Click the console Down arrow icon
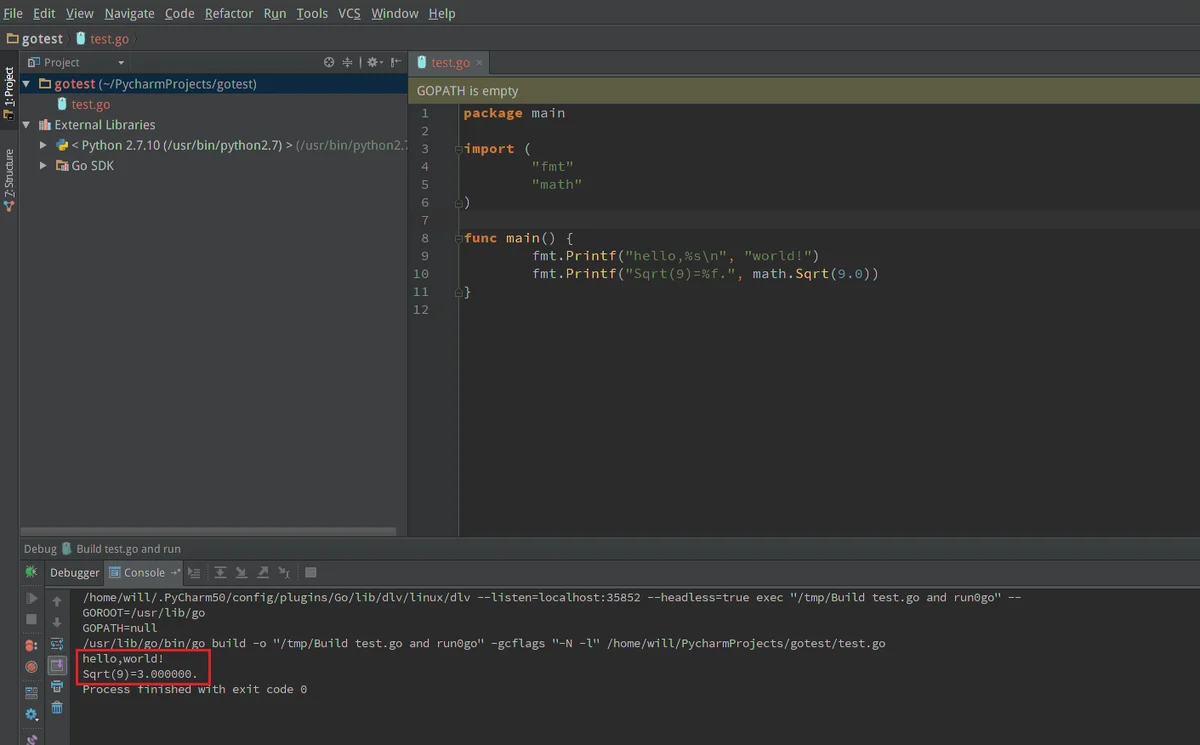 (57, 622)
